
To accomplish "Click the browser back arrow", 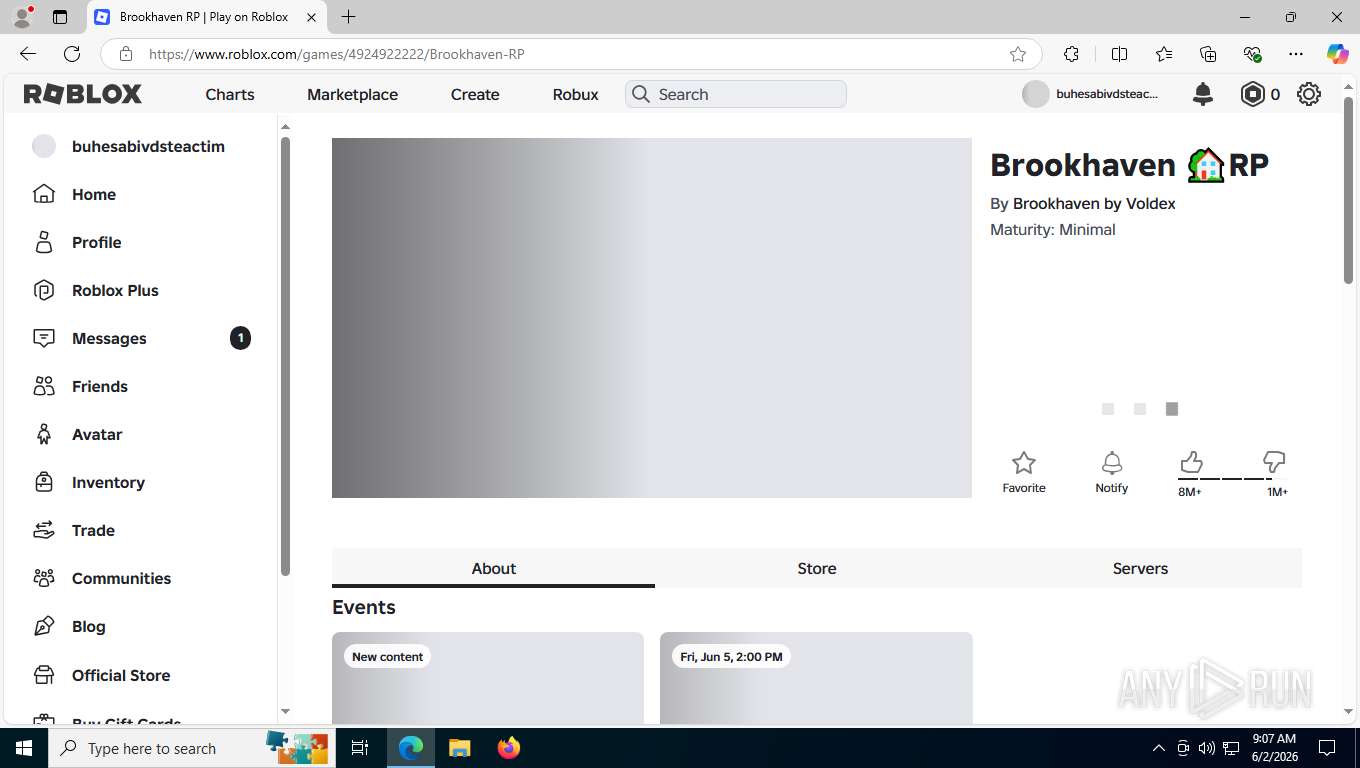I will click(x=28, y=54).
